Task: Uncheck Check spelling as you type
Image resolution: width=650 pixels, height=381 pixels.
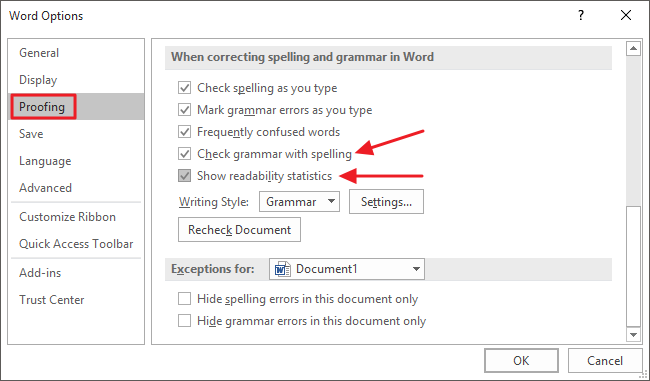Action: click(x=184, y=88)
